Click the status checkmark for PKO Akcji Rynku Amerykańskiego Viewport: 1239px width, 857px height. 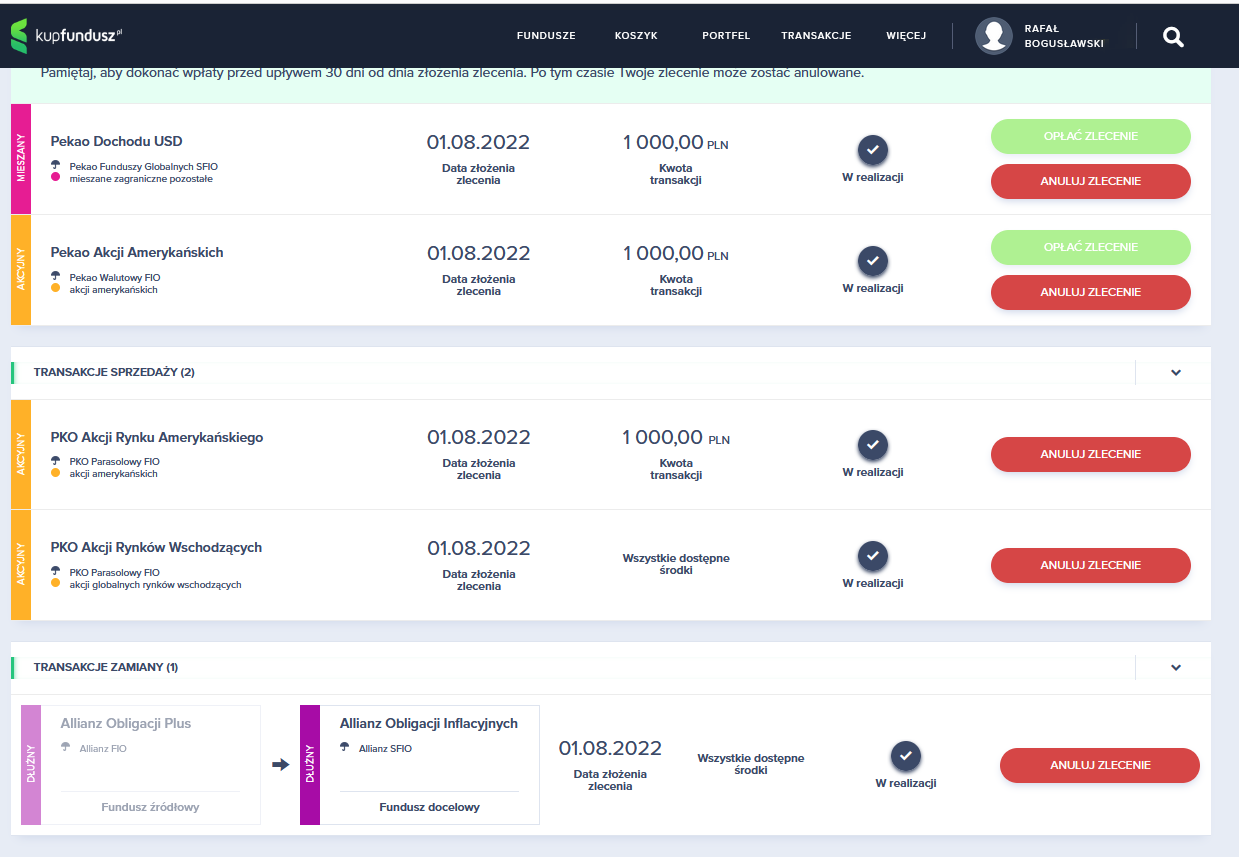[873, 446]
